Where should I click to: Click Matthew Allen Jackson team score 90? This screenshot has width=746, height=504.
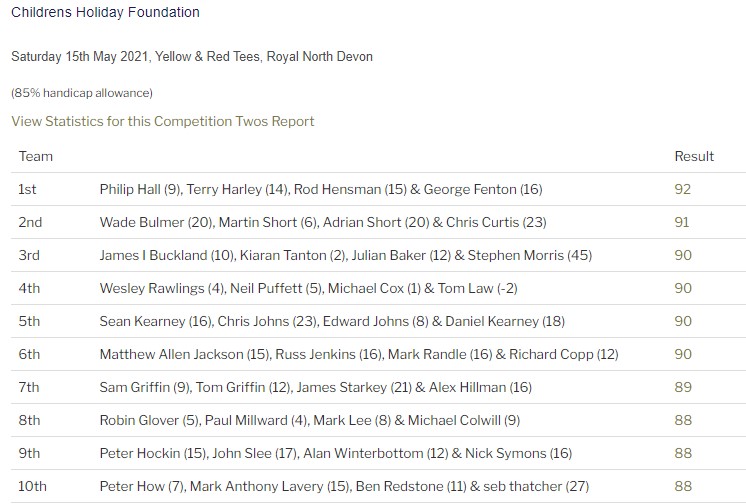[683, 354]
